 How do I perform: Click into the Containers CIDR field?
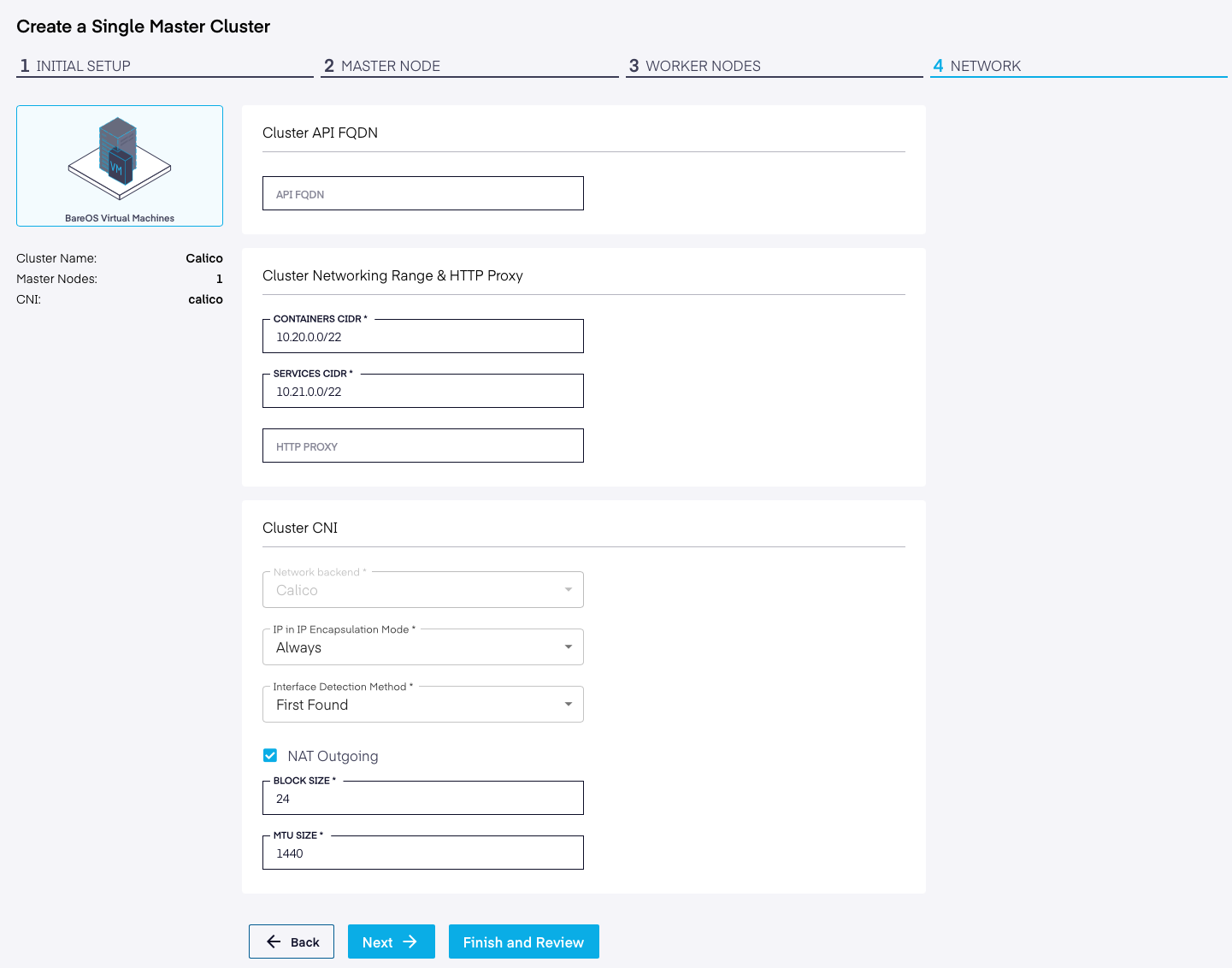422,337
